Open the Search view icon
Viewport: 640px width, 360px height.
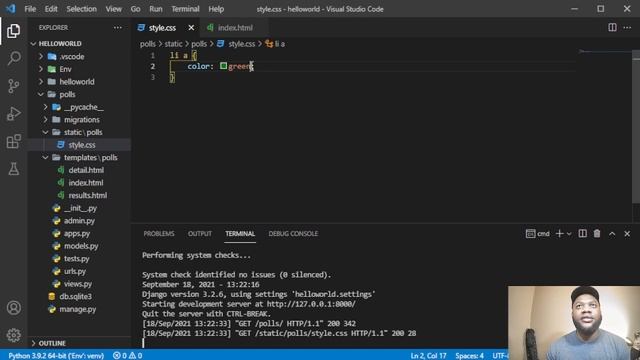13,58
